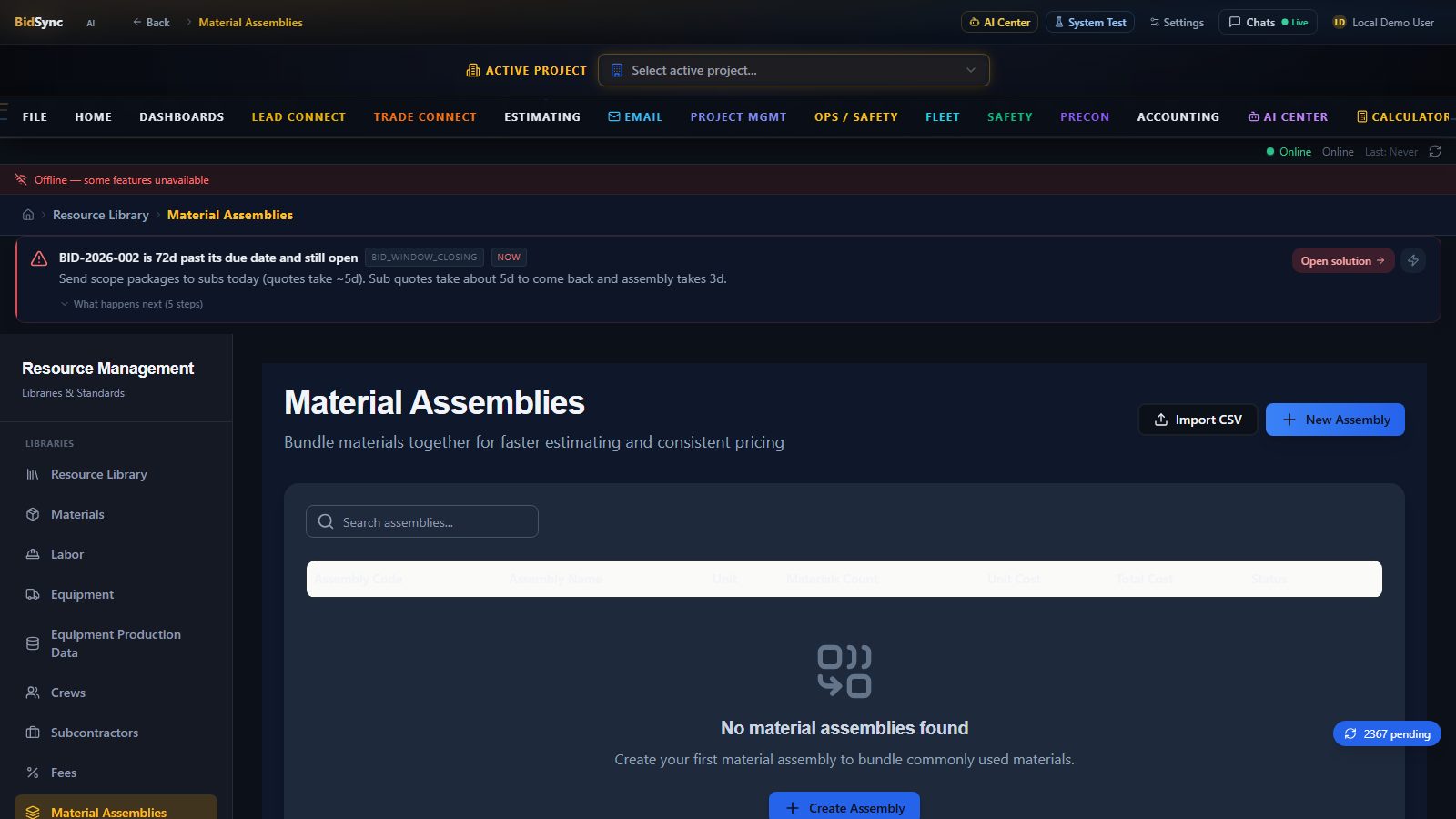Click the home icon in the breadcrumb
The image size is (1456, 819).
(x=28, y=215)
